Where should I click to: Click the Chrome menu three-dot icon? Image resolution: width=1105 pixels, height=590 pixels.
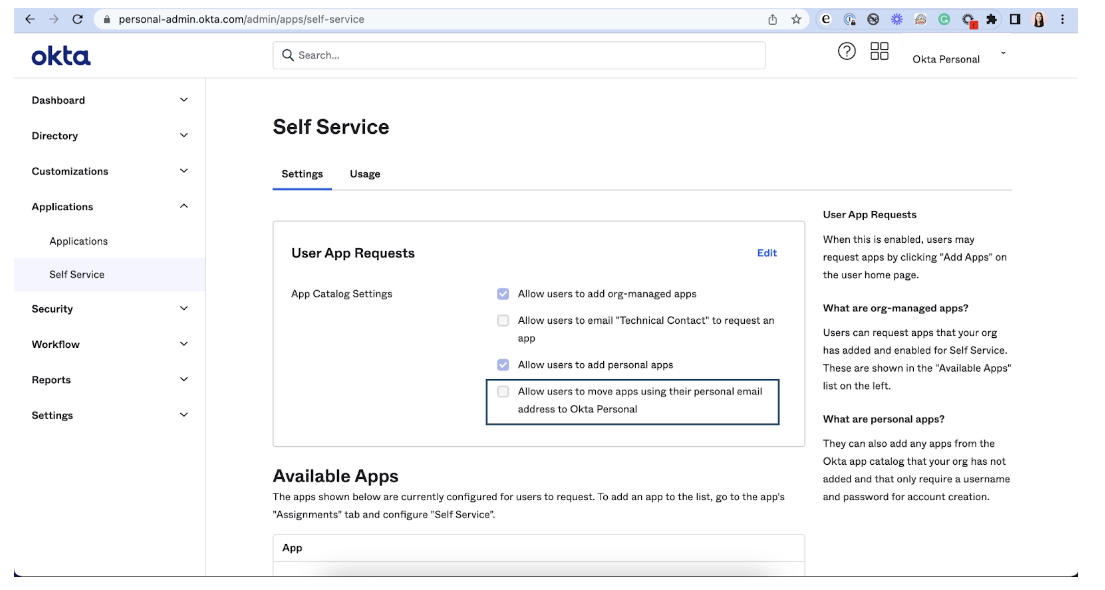pyautogui.click(x=1063, y=20)
